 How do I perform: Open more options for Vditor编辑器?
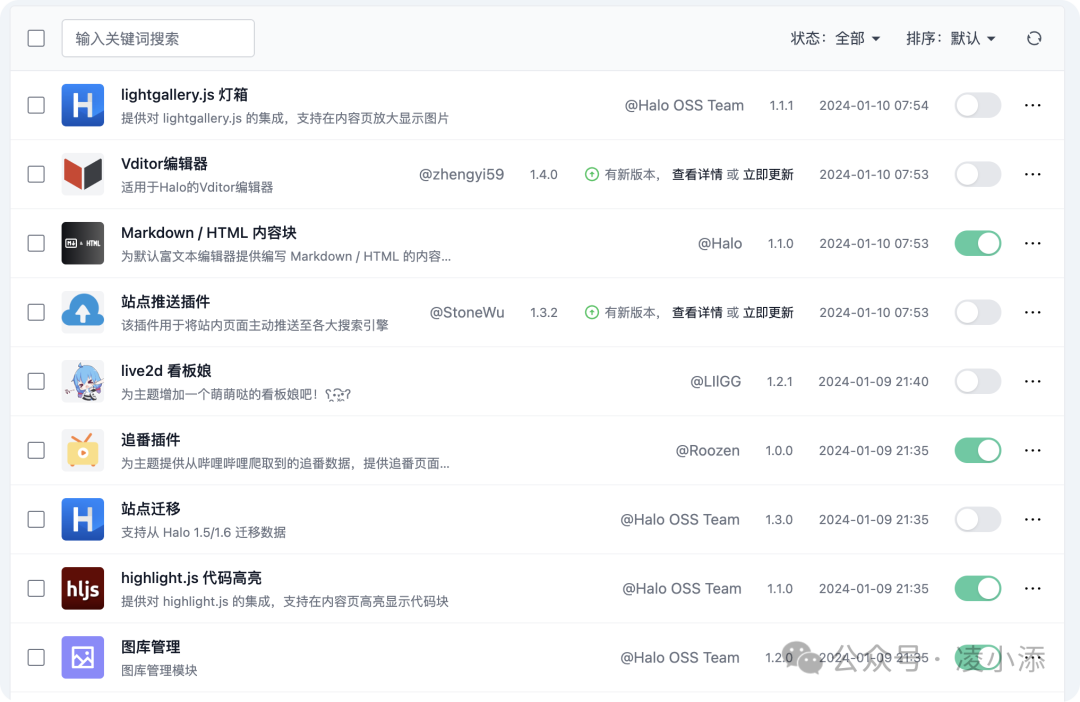click(x=1032, y=174)
